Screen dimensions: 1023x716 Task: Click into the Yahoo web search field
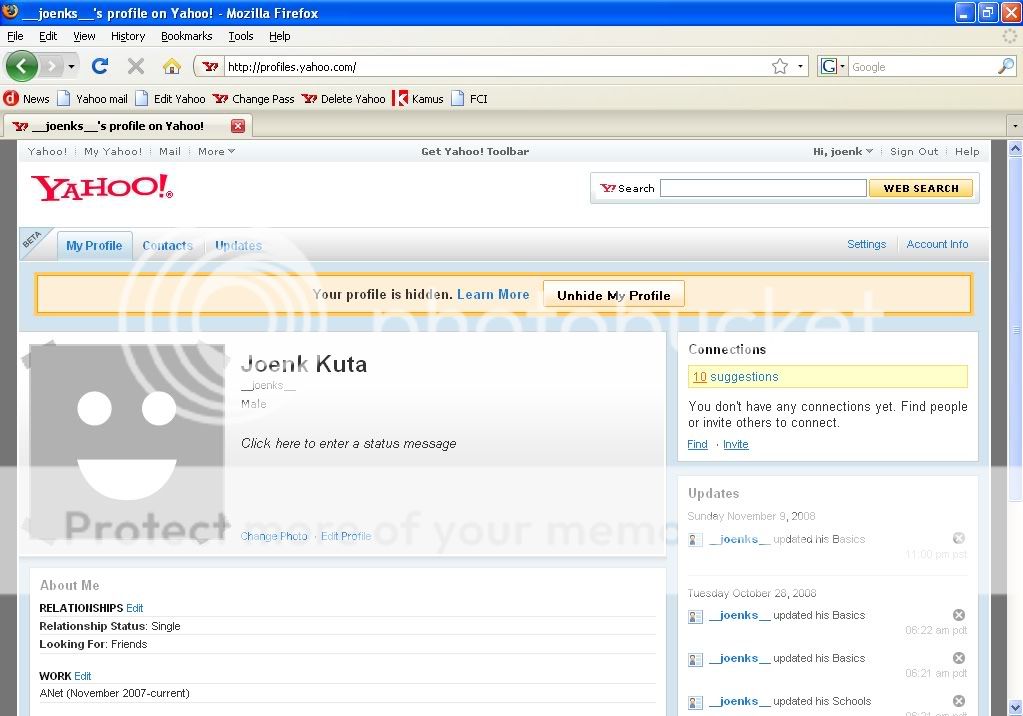[x=763, y=188]
